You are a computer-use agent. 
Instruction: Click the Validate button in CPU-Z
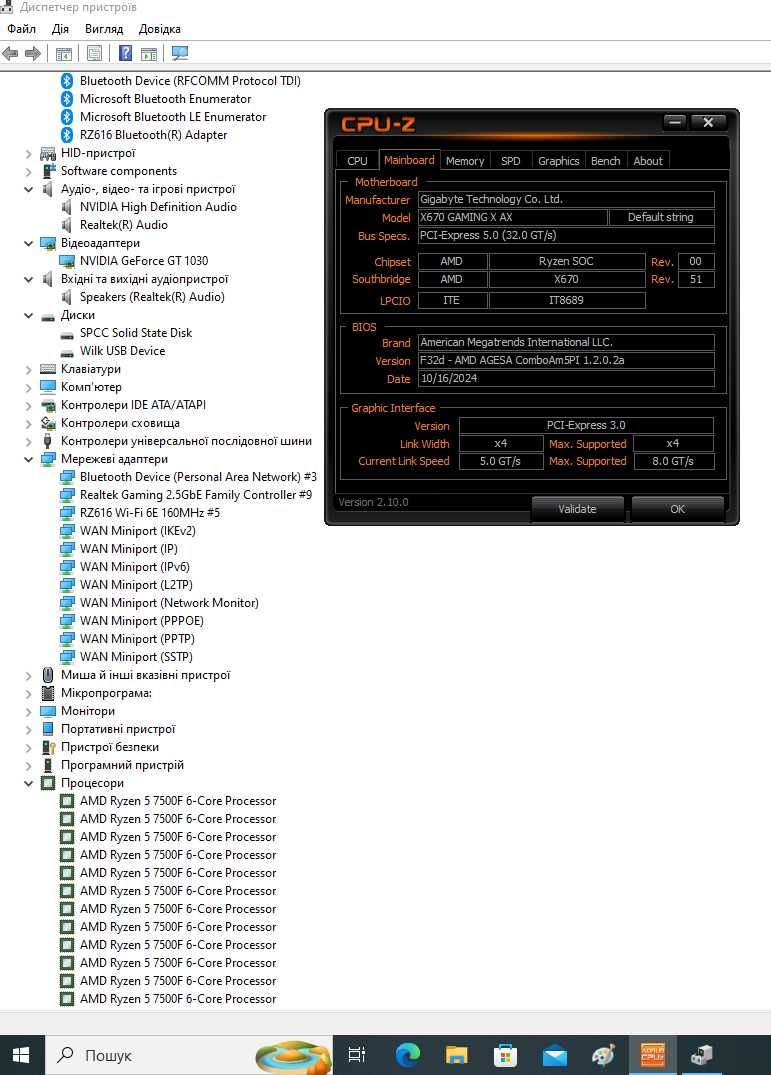pos(577,509)
